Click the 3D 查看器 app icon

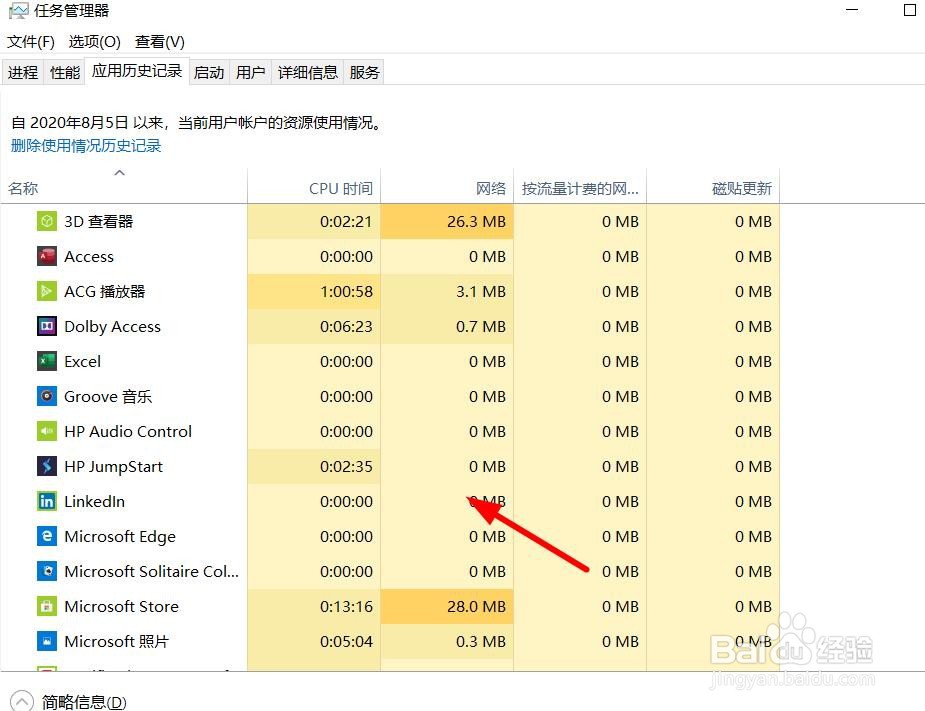pyautogui.click(x=47, y=221)
